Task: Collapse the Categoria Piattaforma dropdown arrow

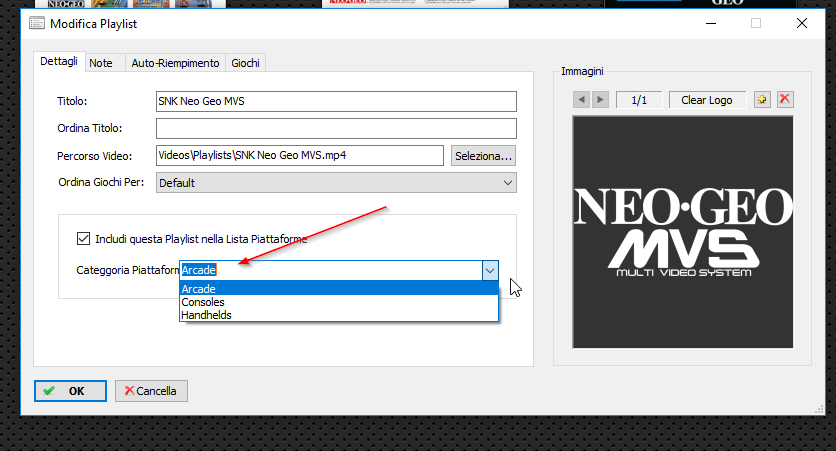Action: click(x=490, y=270)
